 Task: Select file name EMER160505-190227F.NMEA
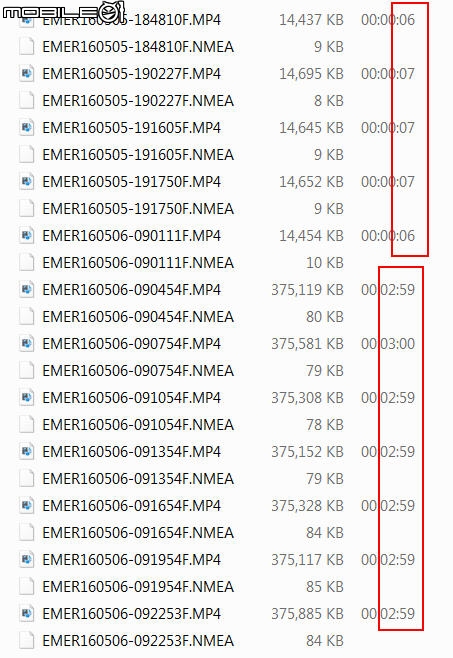(x=138, y=101)
